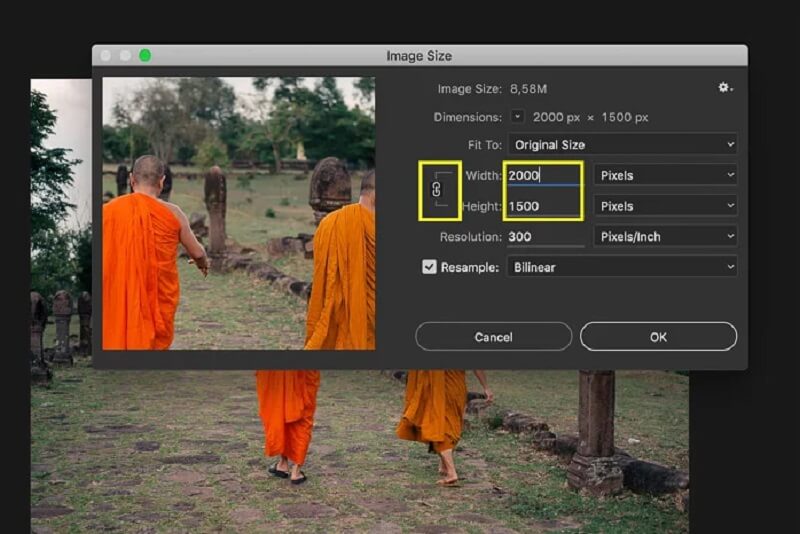Viewport: 800px width, 534px height.
Task: Close the Image Size dialog window
Action: (107, 56)
